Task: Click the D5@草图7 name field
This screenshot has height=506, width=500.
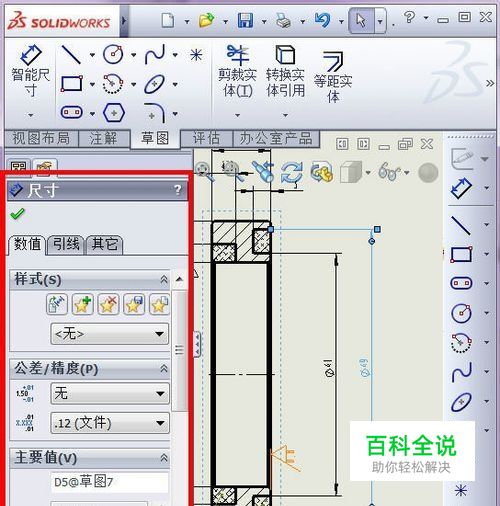Action: (x=109, y=482)
